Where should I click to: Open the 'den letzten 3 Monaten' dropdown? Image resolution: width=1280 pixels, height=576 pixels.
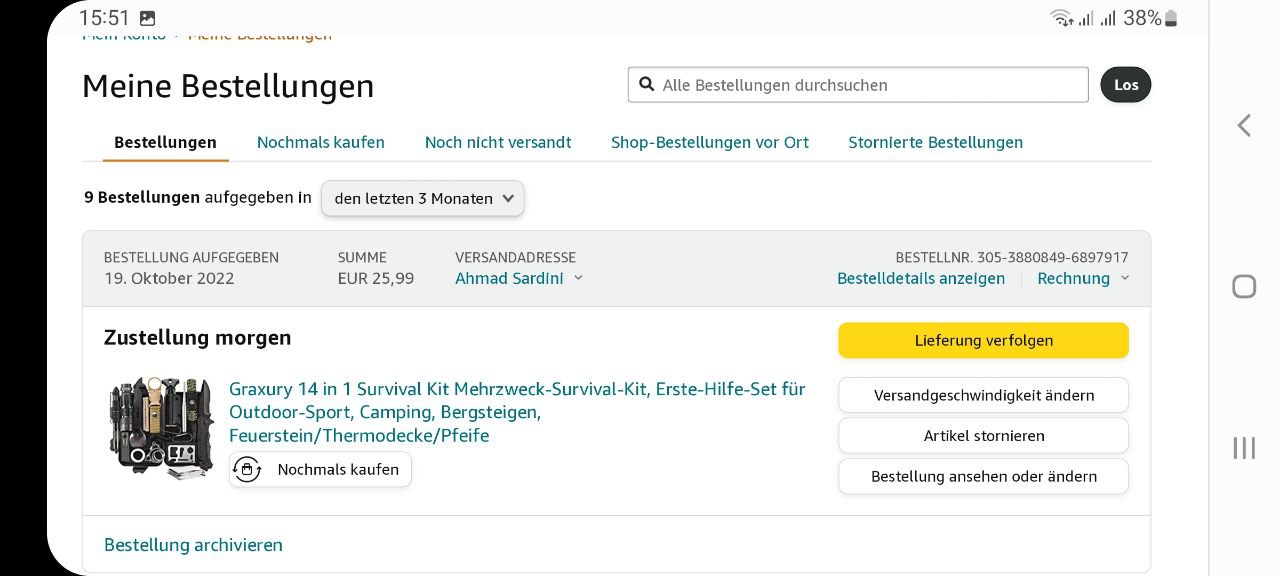[422, 198]
